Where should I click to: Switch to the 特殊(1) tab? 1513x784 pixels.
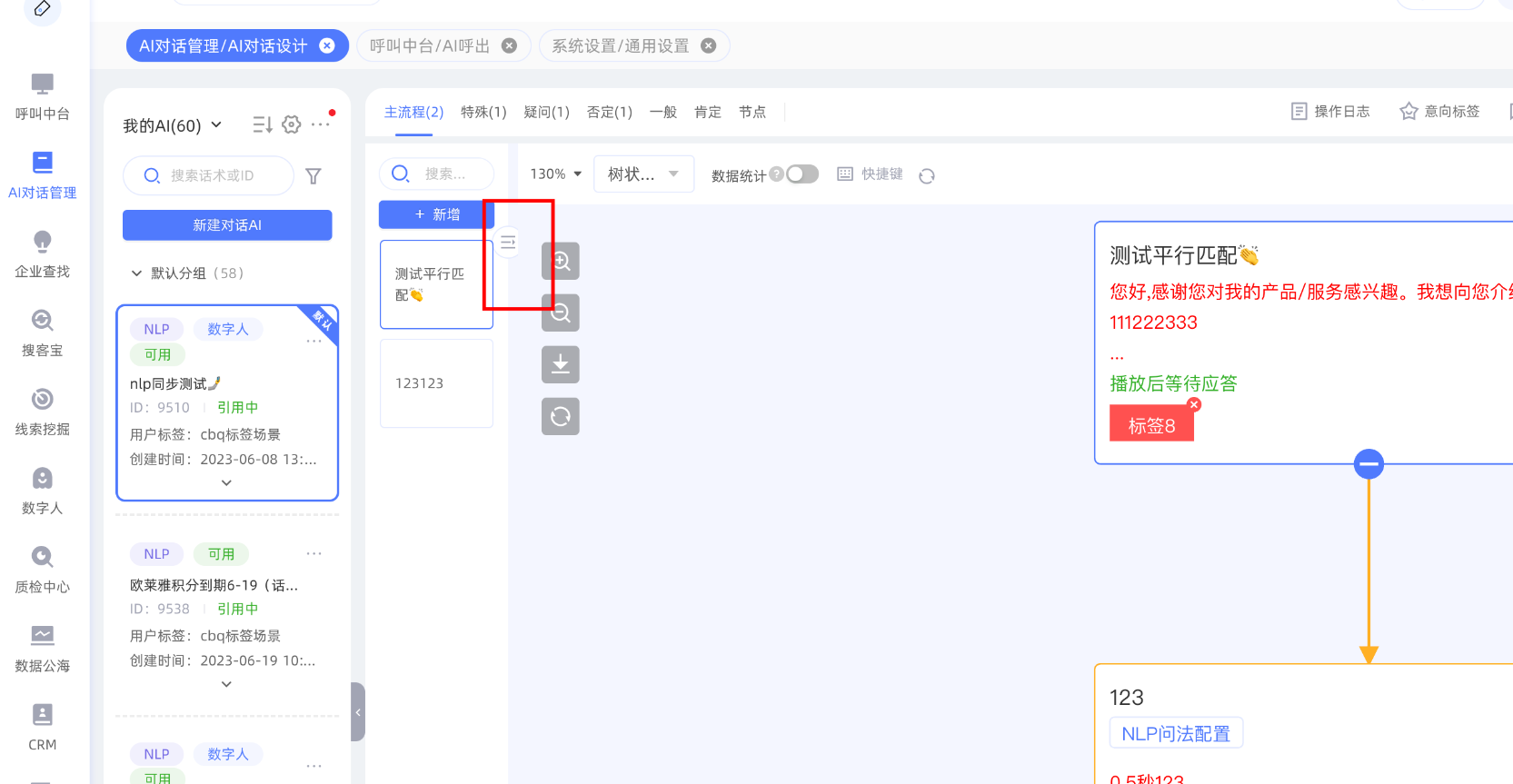tap(483, 113)
